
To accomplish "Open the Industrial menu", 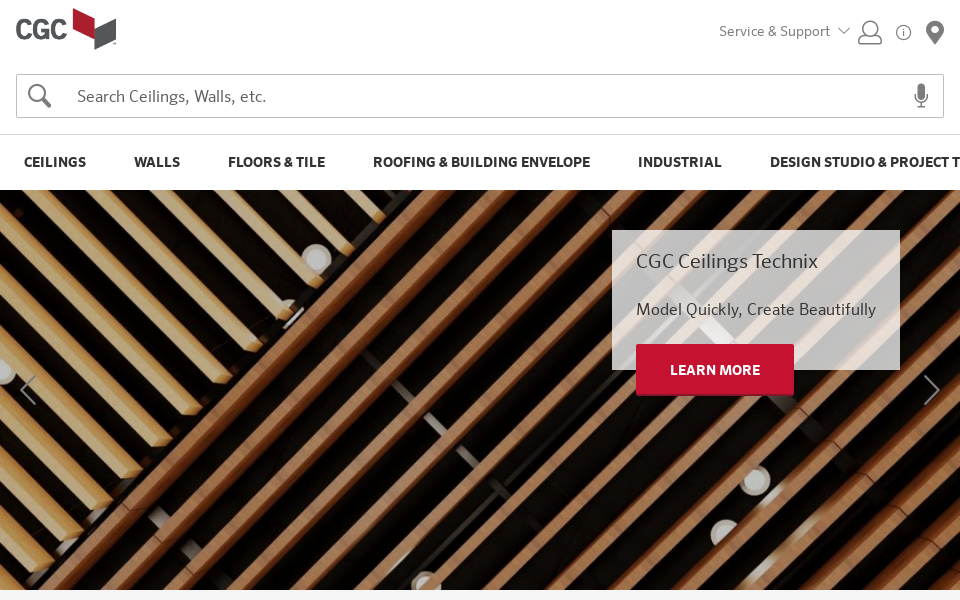I will coord(680,162).
